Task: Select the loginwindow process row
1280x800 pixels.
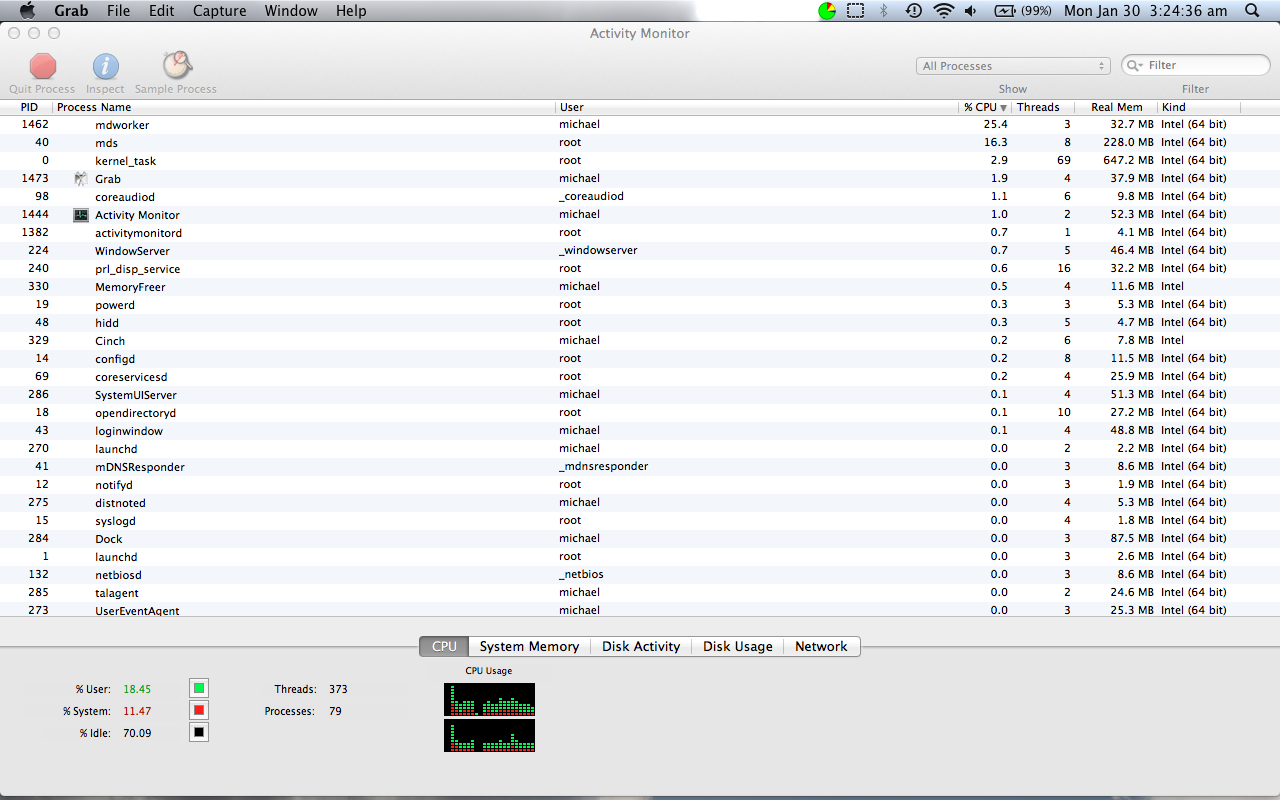Action: coord(640,431)
